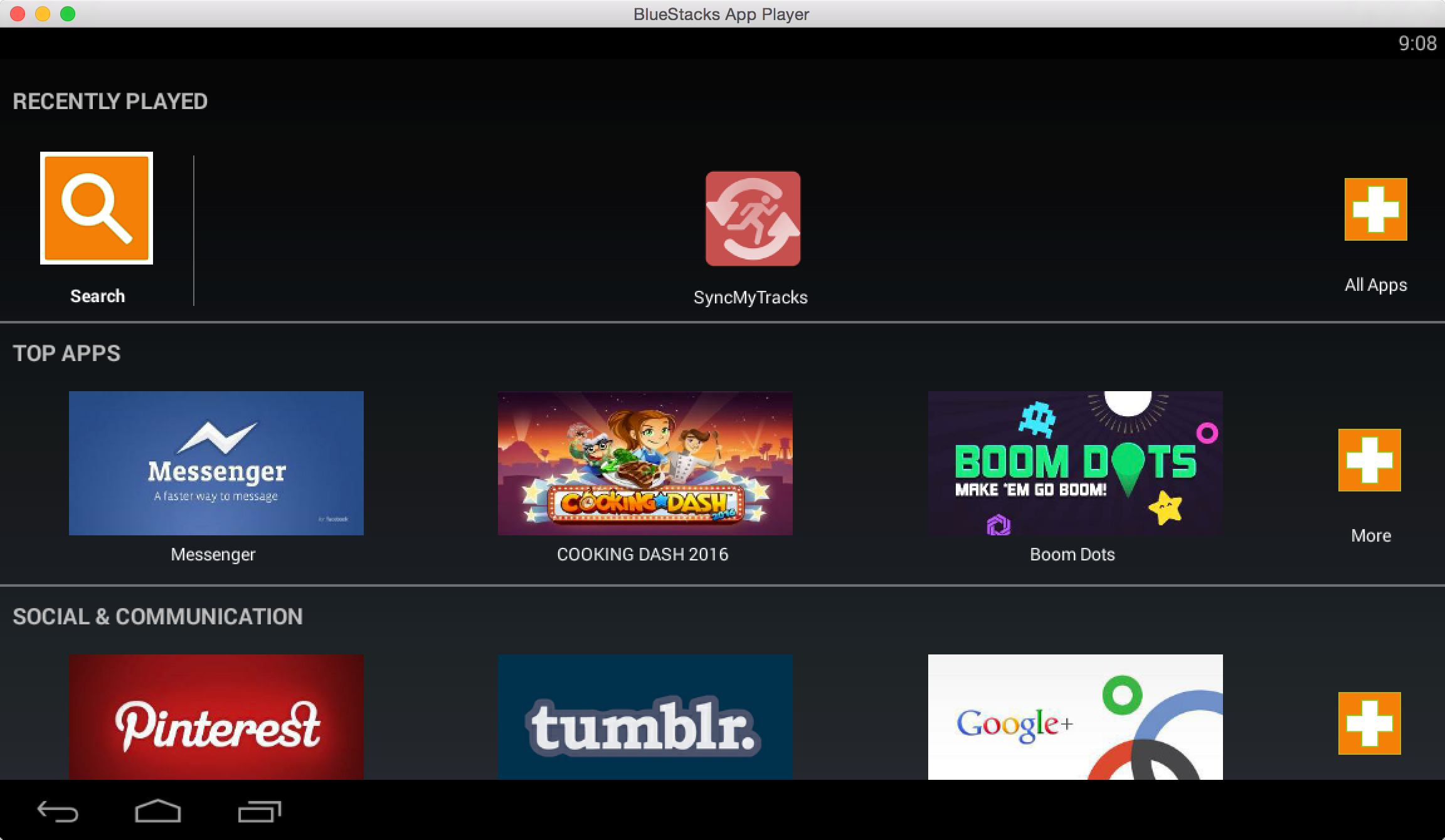Close the BlueStacks window with red button
The image size is (1445, 840).
(18, 14)
